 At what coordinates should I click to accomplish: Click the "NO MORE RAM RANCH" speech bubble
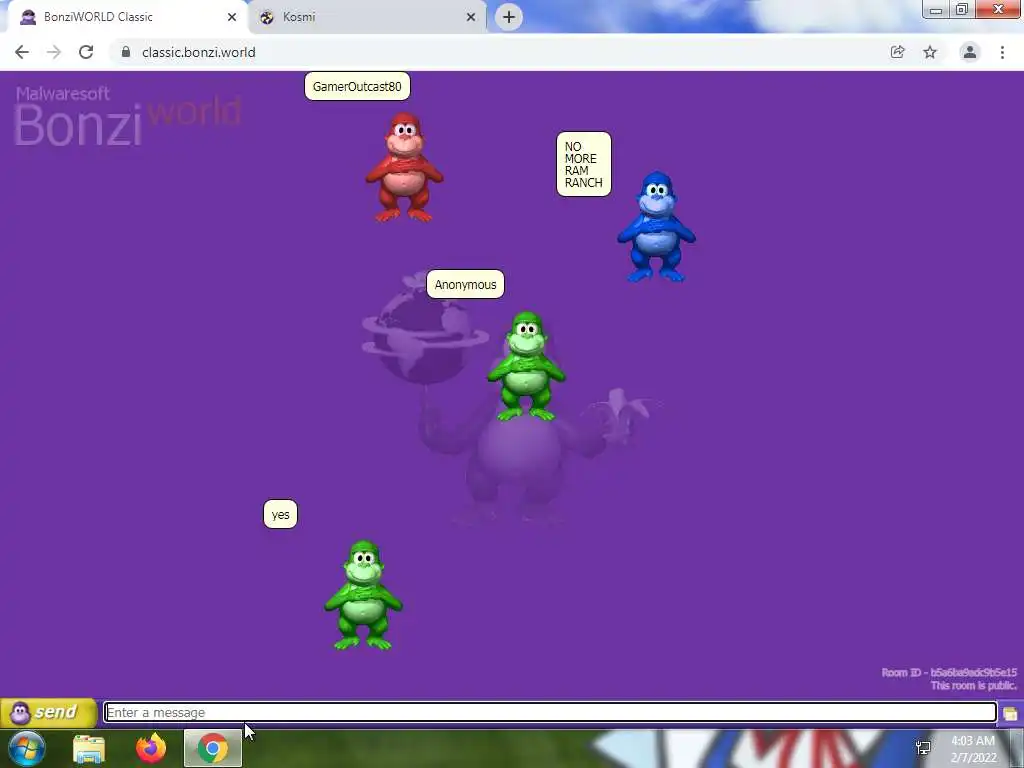584,164
